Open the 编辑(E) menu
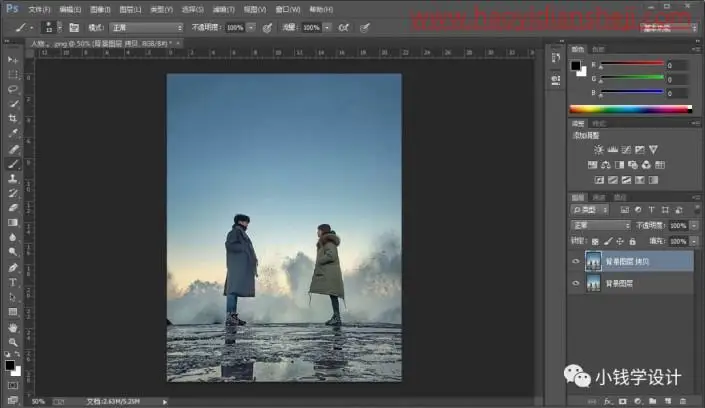The width and height of the screenshot is (705, 408). 70,9
